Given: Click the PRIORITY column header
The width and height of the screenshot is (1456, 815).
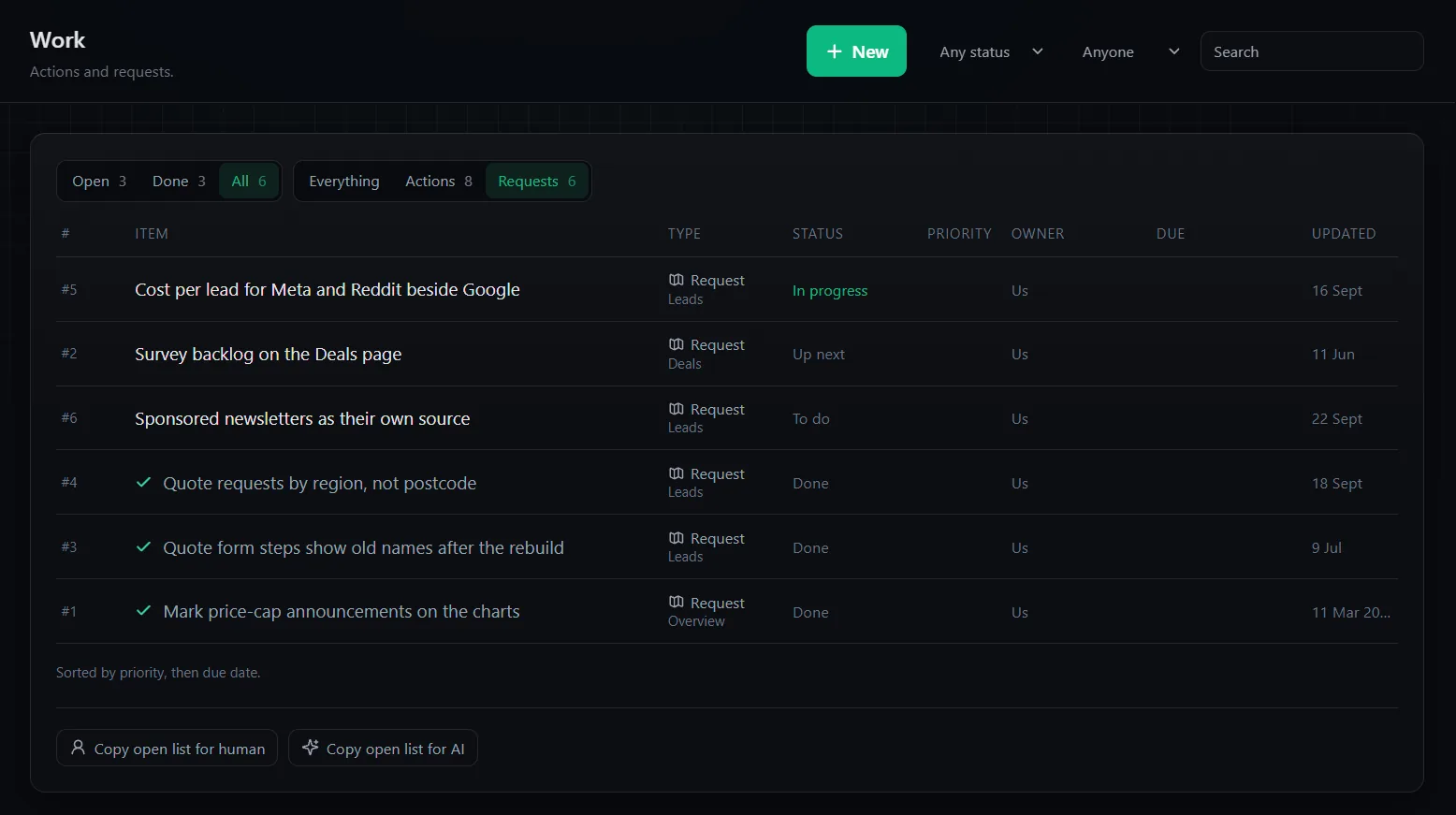Looking at the screenshot, I should (959, 234).
